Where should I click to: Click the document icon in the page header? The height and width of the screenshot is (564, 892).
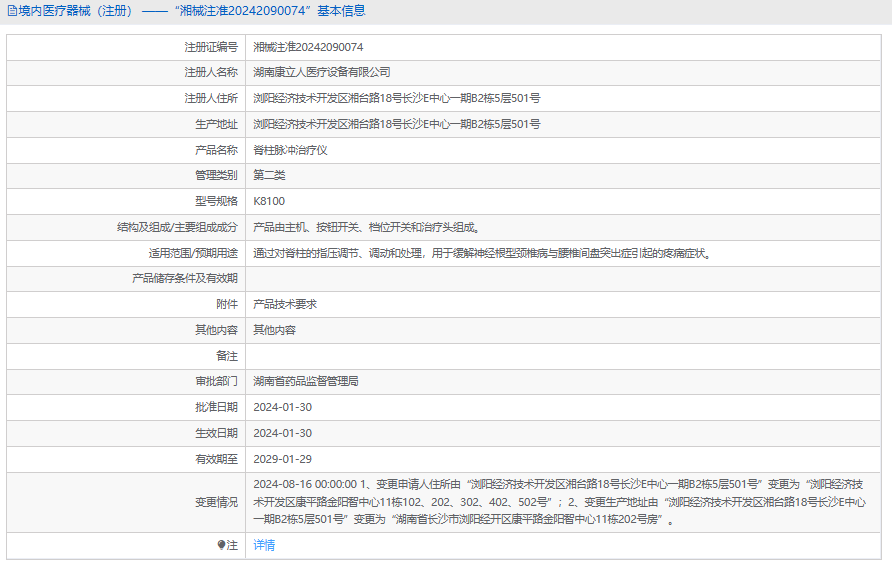point(12,11)
